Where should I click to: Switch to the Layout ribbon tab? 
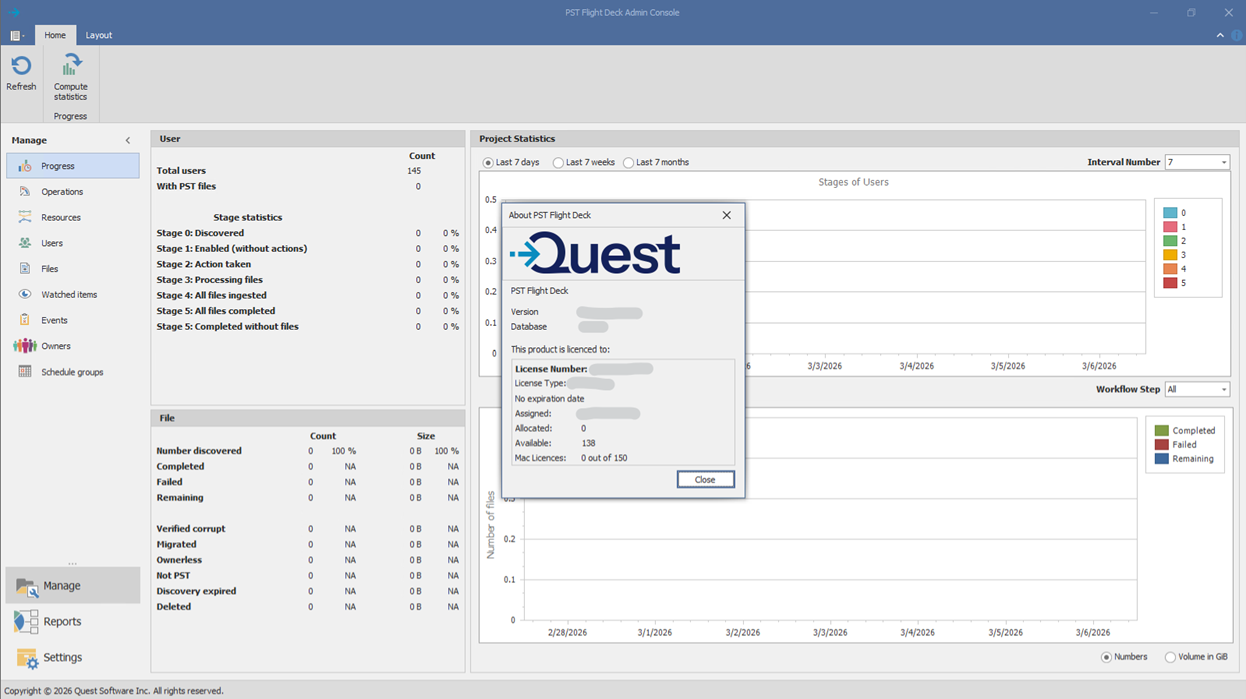click(x=99, y=35)
